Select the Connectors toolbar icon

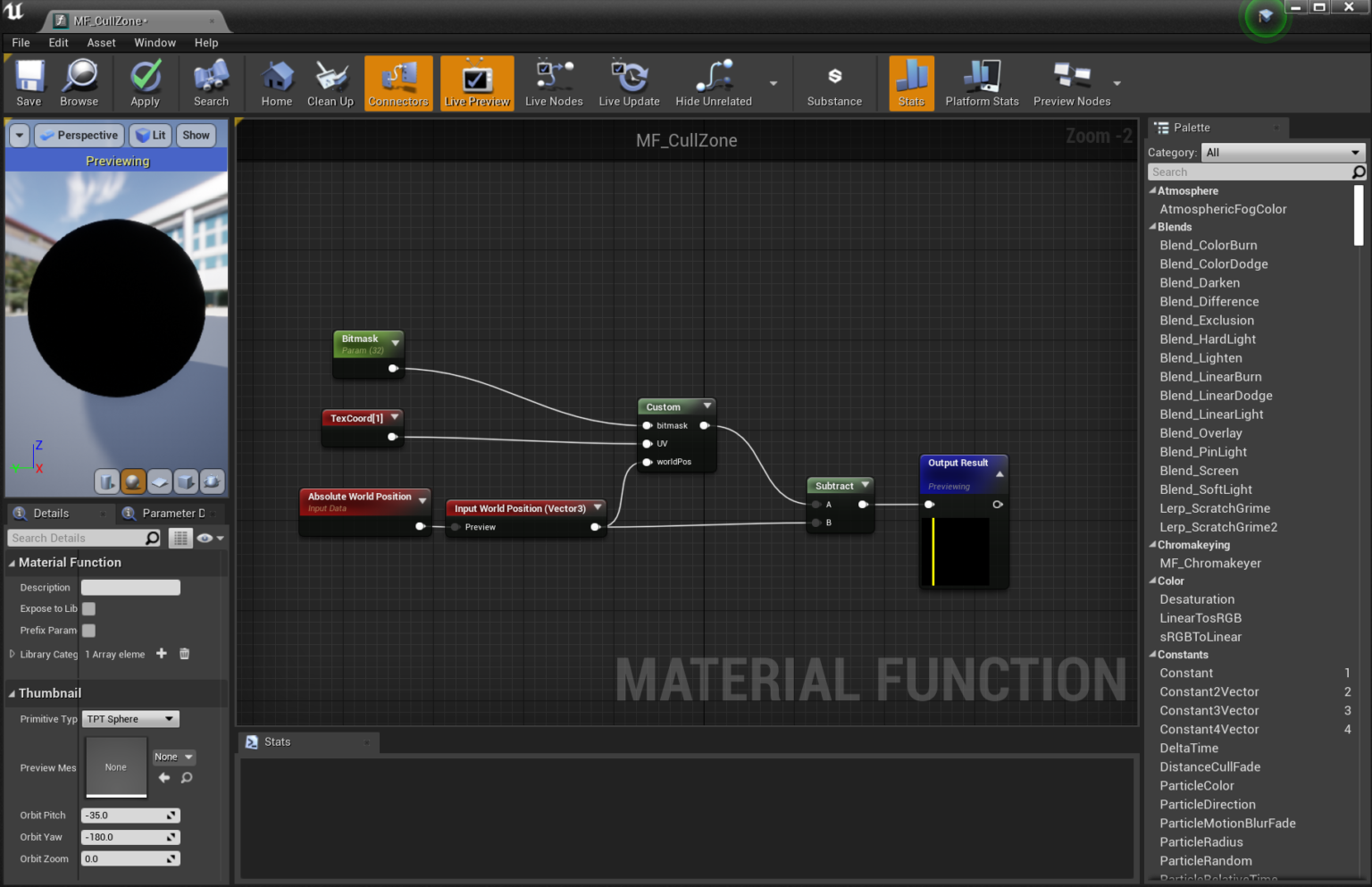pos(398,83)
